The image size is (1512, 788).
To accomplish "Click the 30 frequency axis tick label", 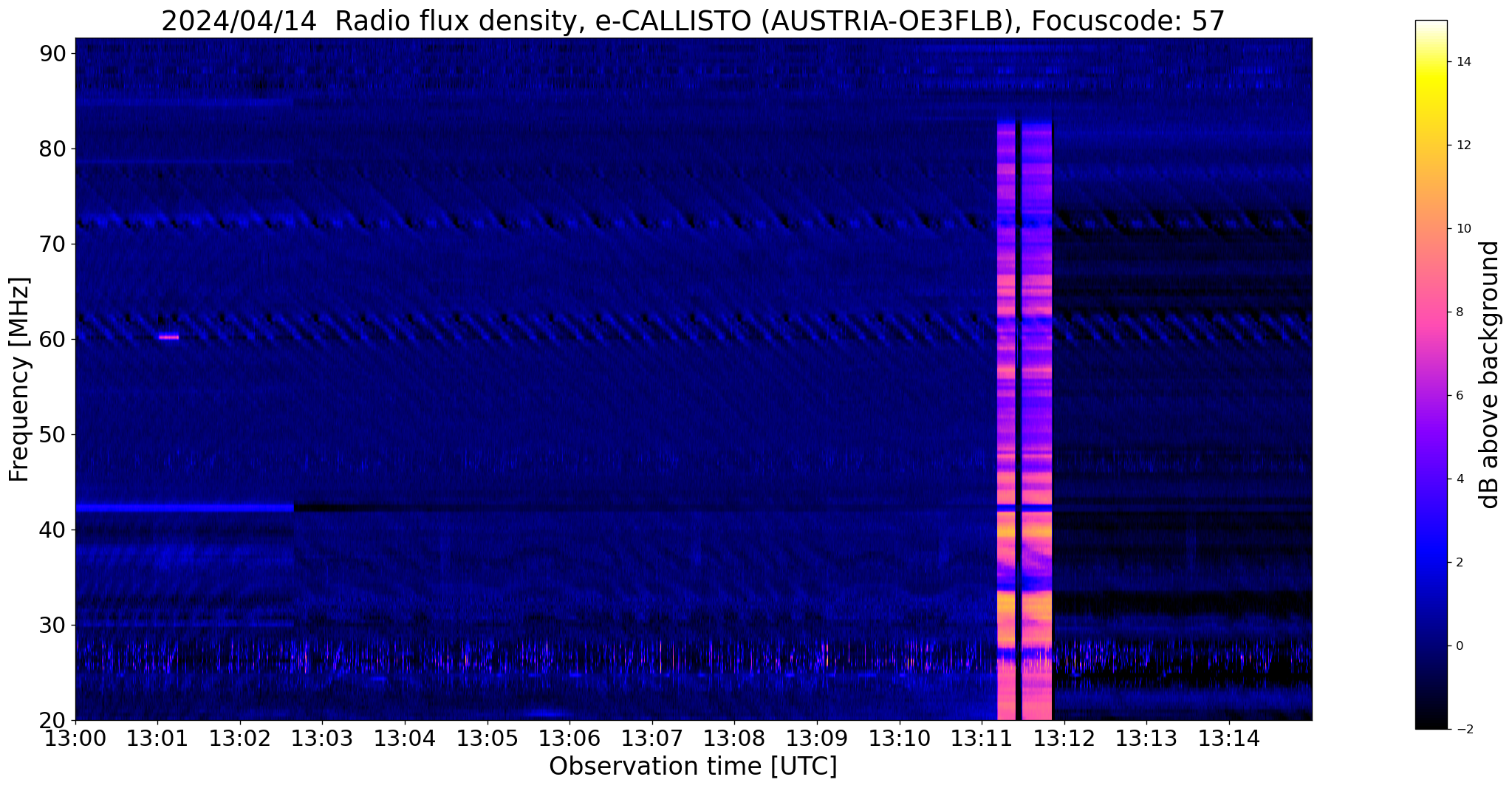I will (x=52, y=625).
